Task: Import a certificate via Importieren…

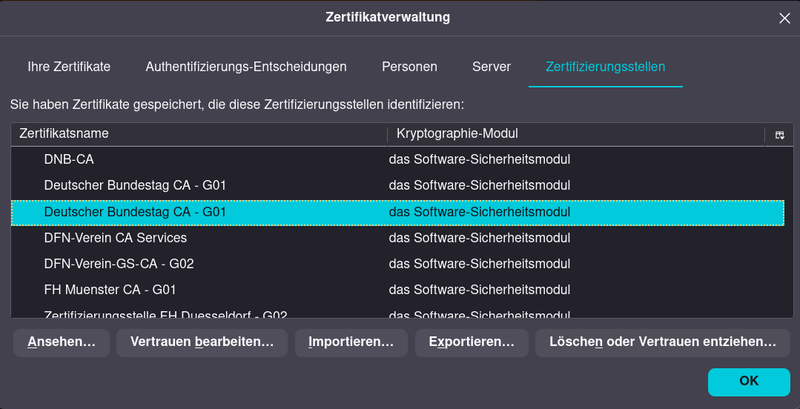Action: pyautogui.click(x=351, y=342)
